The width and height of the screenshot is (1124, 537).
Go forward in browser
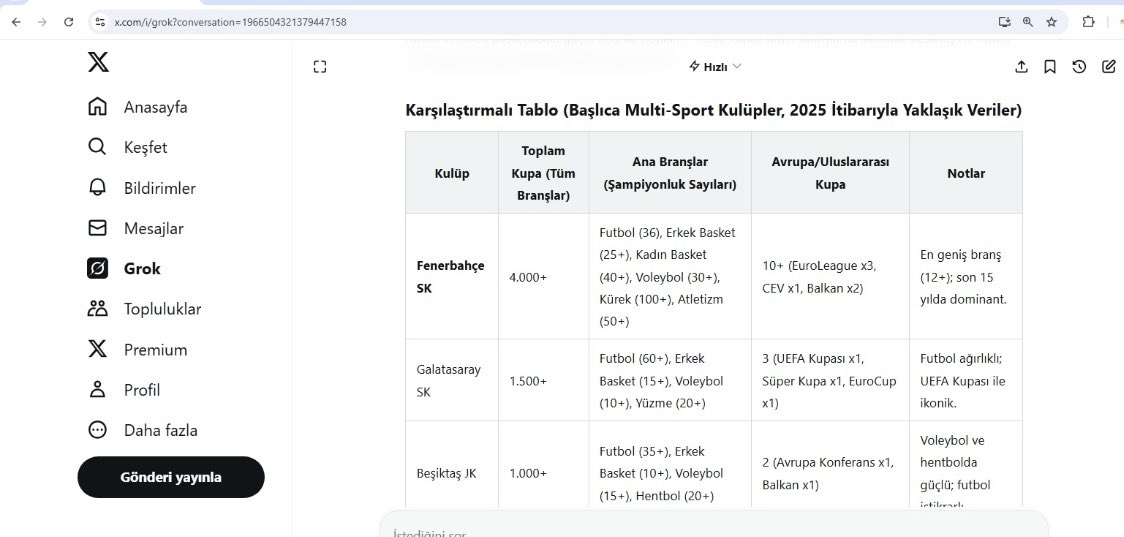[x=42, y=22]
